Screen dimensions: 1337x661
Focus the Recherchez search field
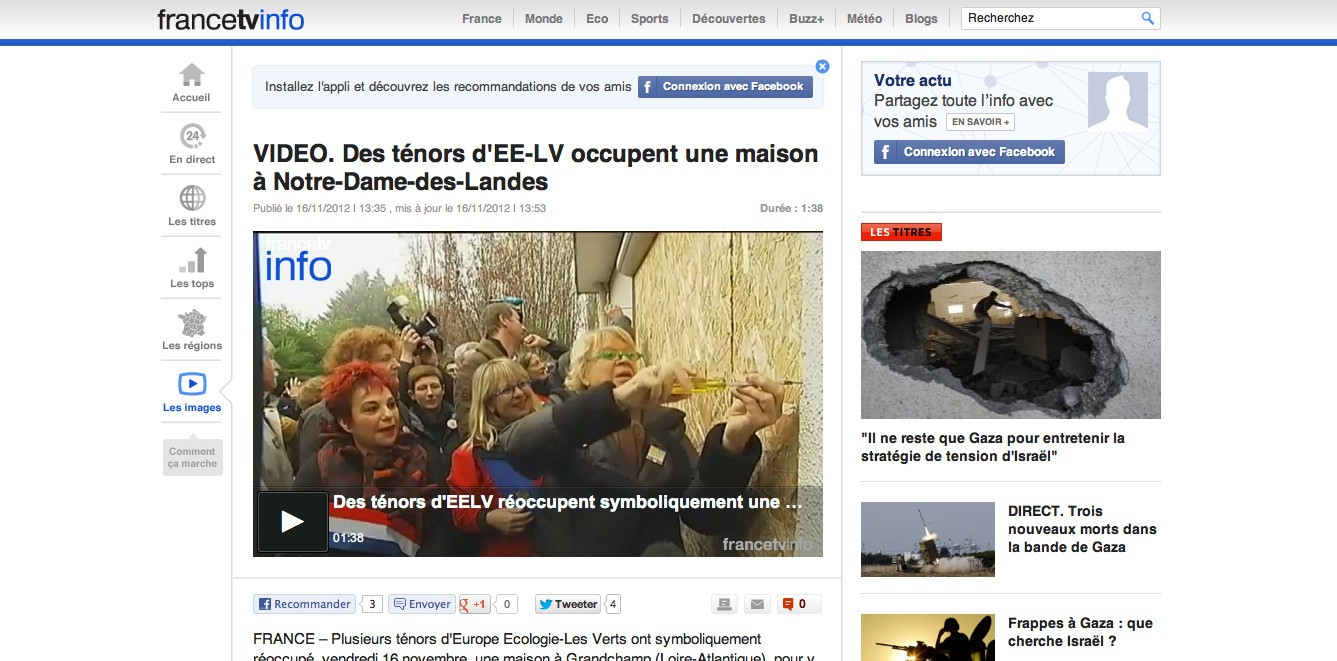coord(1050,18)
